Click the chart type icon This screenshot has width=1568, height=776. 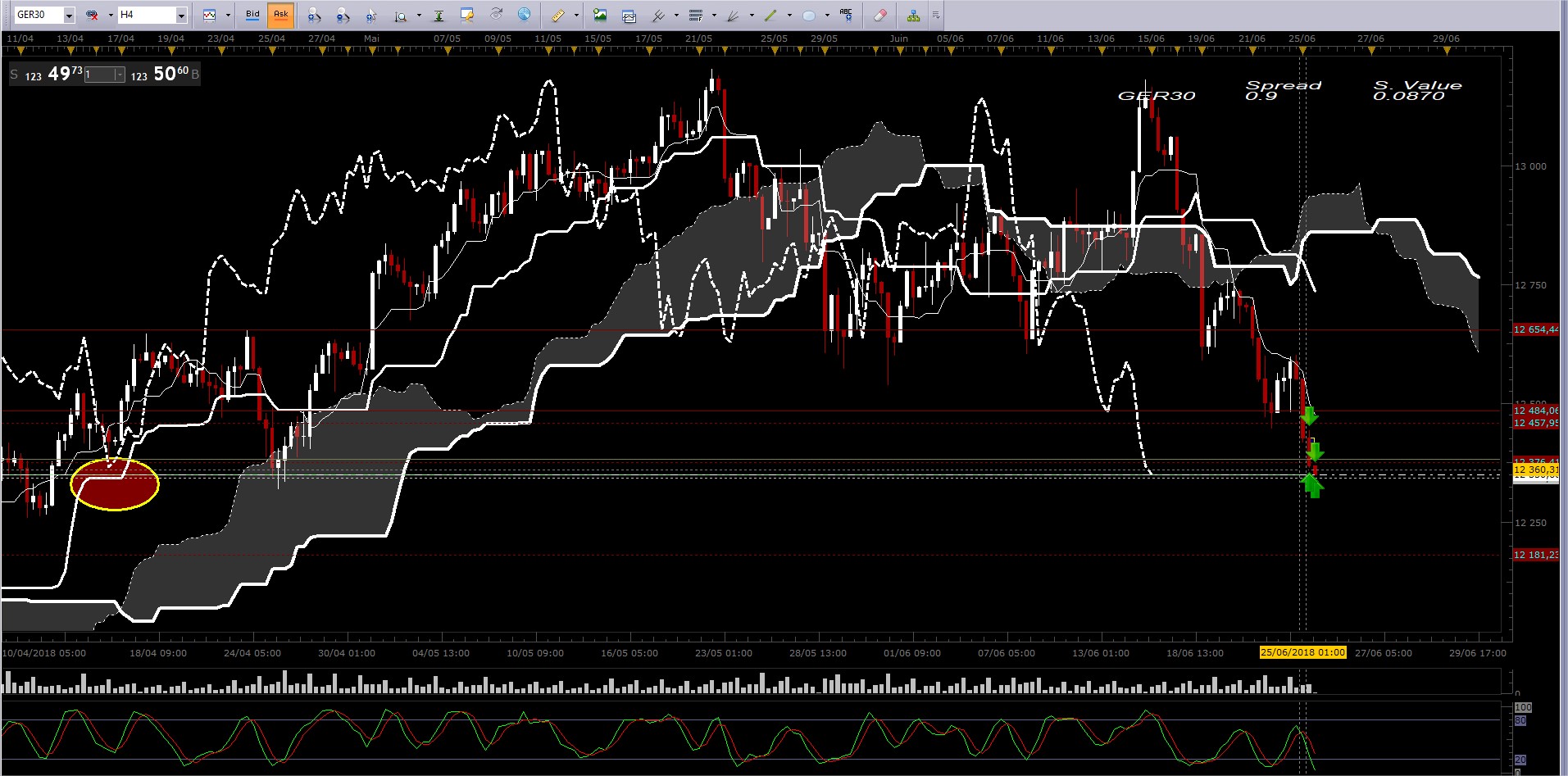[210, 15]
